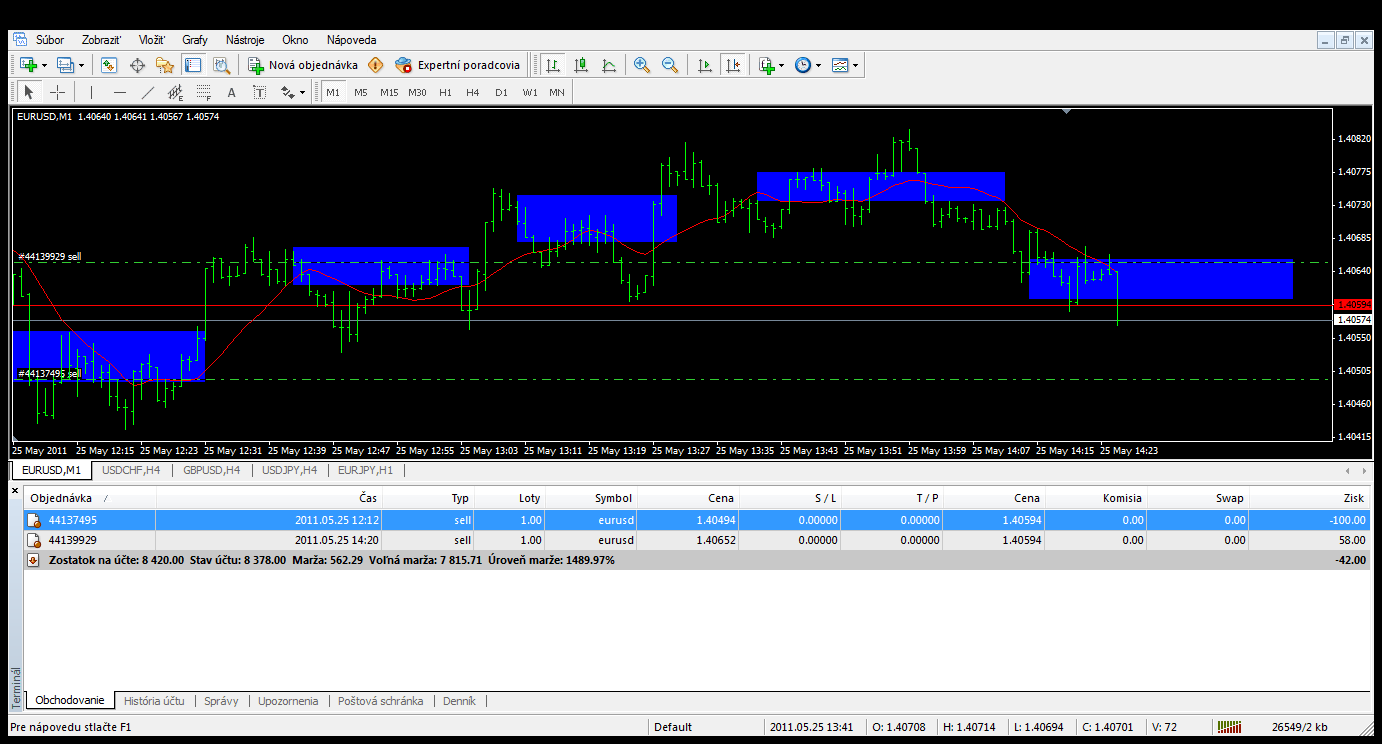The height and width of the screenshot is (744, 1382).
Task: Open the Grafy menu
Action: [195, 40]
